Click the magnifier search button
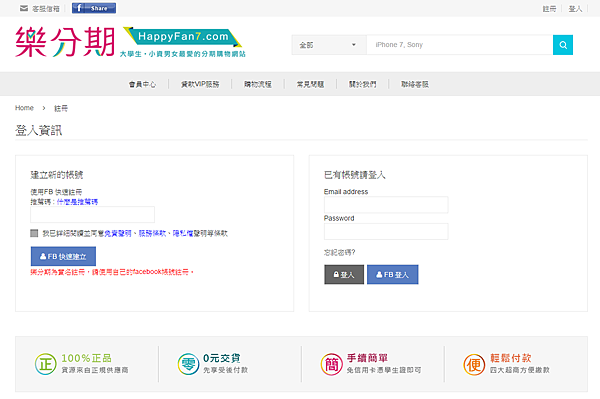 (562, 45)
